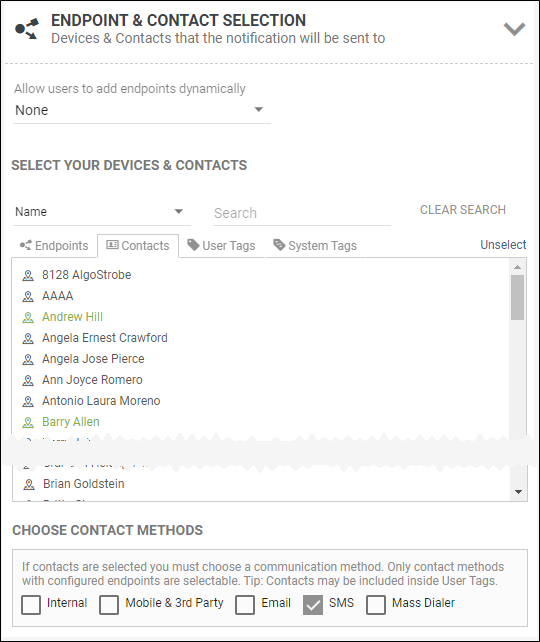Click the contact icon beside Brian Goldstein

click(29, 484)
